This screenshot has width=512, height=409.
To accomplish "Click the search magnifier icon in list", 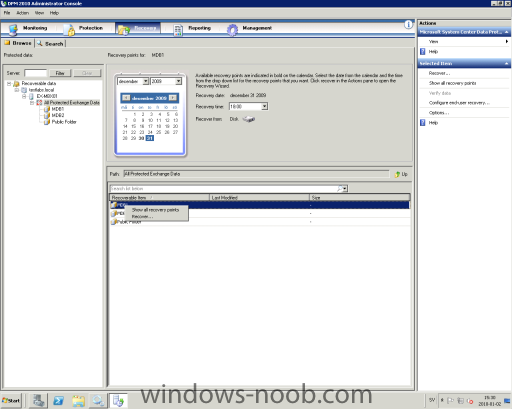I will pos(340,188).
